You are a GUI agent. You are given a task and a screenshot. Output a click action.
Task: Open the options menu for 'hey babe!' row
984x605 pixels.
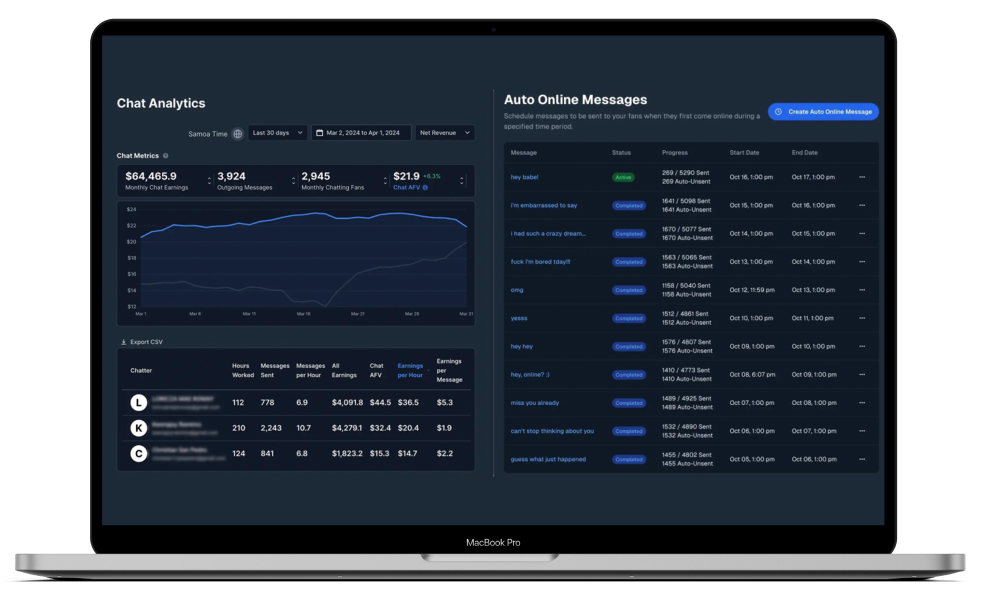862,177
